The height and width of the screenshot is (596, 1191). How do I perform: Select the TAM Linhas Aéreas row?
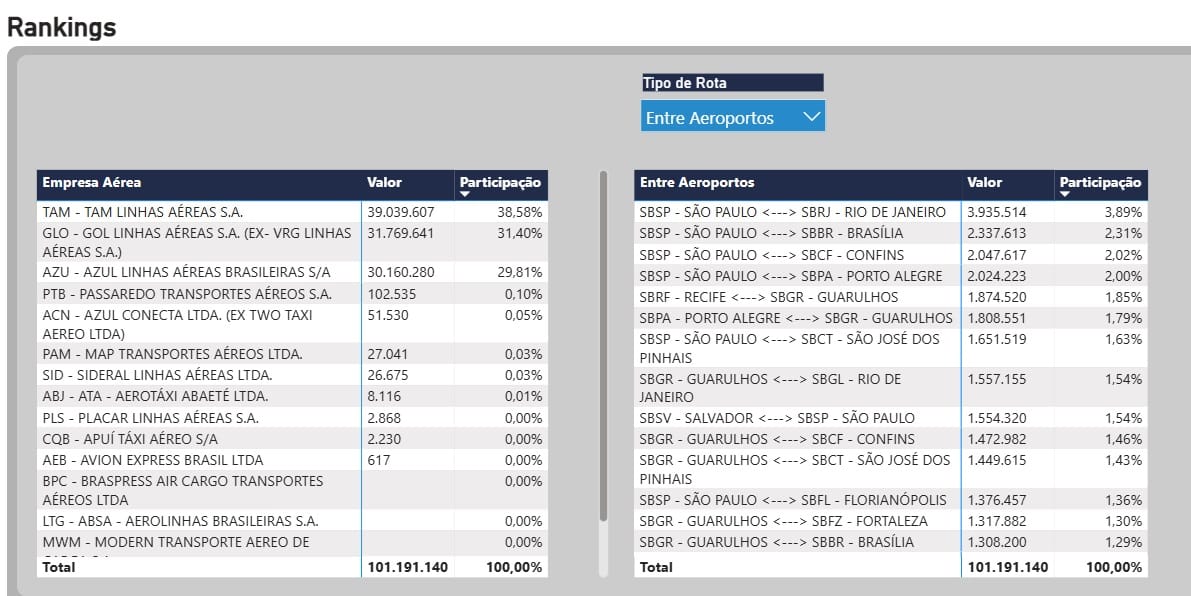(143, 212)
